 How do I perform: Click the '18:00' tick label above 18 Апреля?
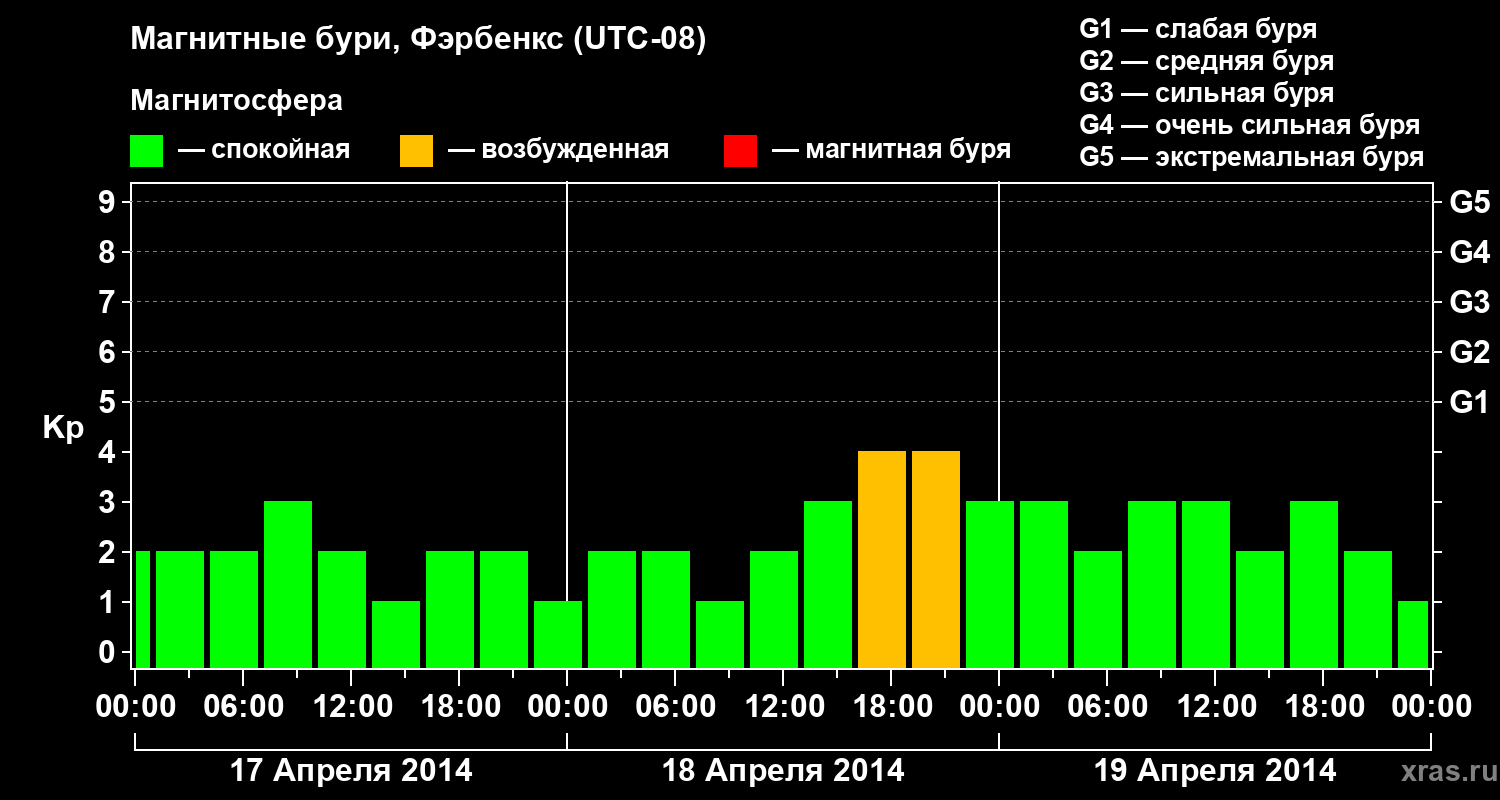[891, 706]
